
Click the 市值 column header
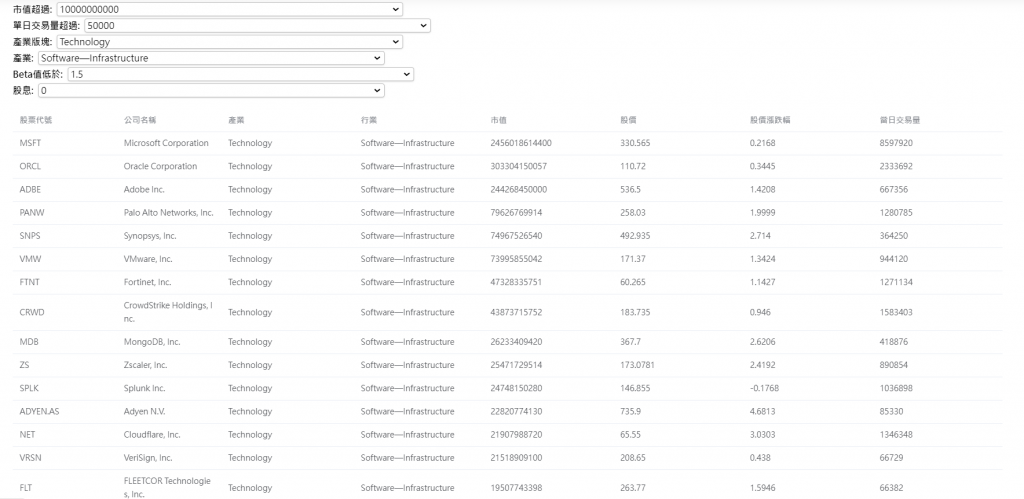(x=499, y=120)
